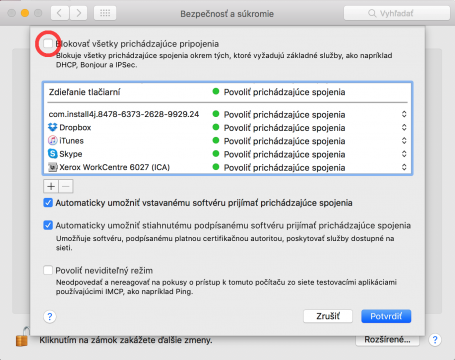The image size is (455, 360).
Task: Click the Zrušiť button
Action: [x=328, y=316]
